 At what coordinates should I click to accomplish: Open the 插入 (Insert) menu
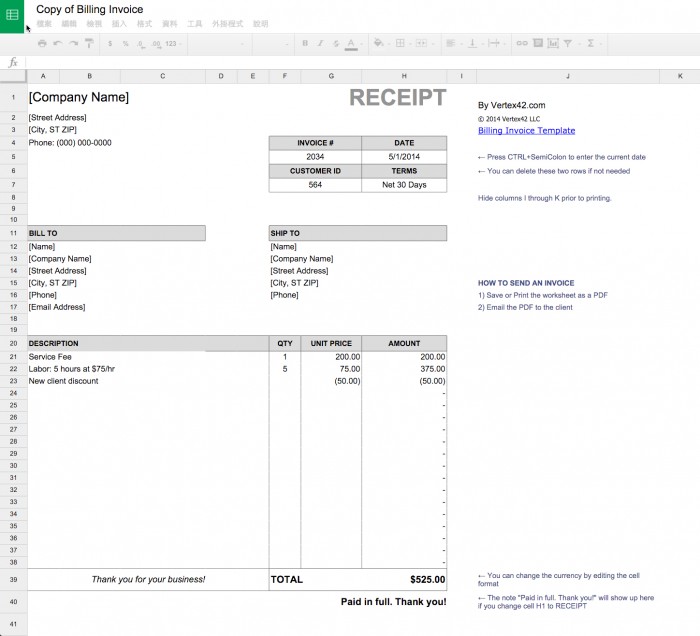119,24
